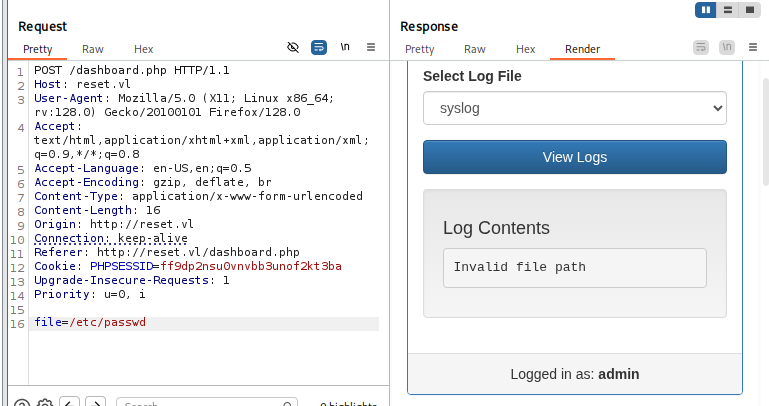Click the 'Invalid file path' output box
This screenshot has width=769, height=406.
575,268
